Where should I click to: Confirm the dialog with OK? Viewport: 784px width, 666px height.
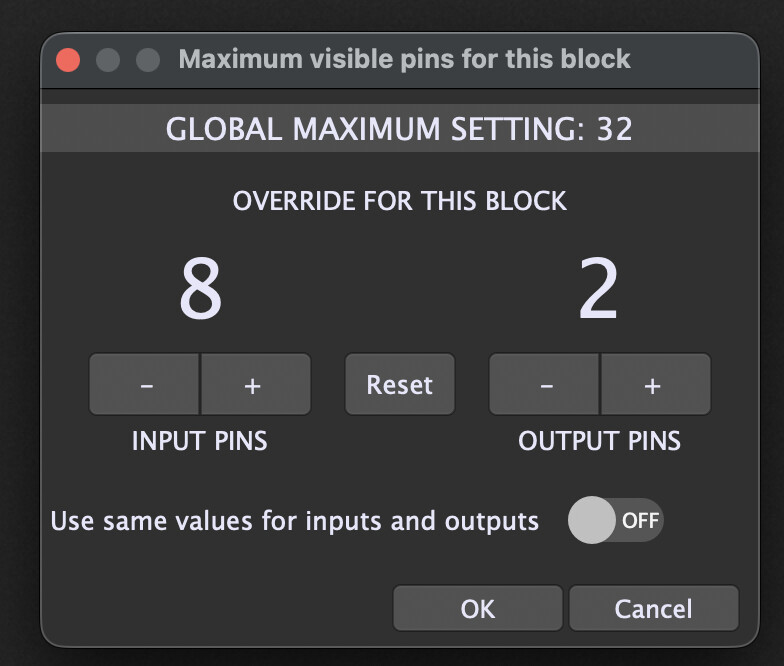[477, 609]
